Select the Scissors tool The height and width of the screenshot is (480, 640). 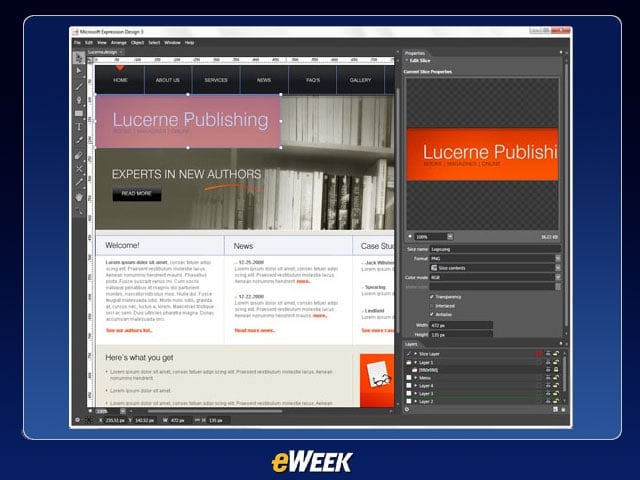(79, 169)
